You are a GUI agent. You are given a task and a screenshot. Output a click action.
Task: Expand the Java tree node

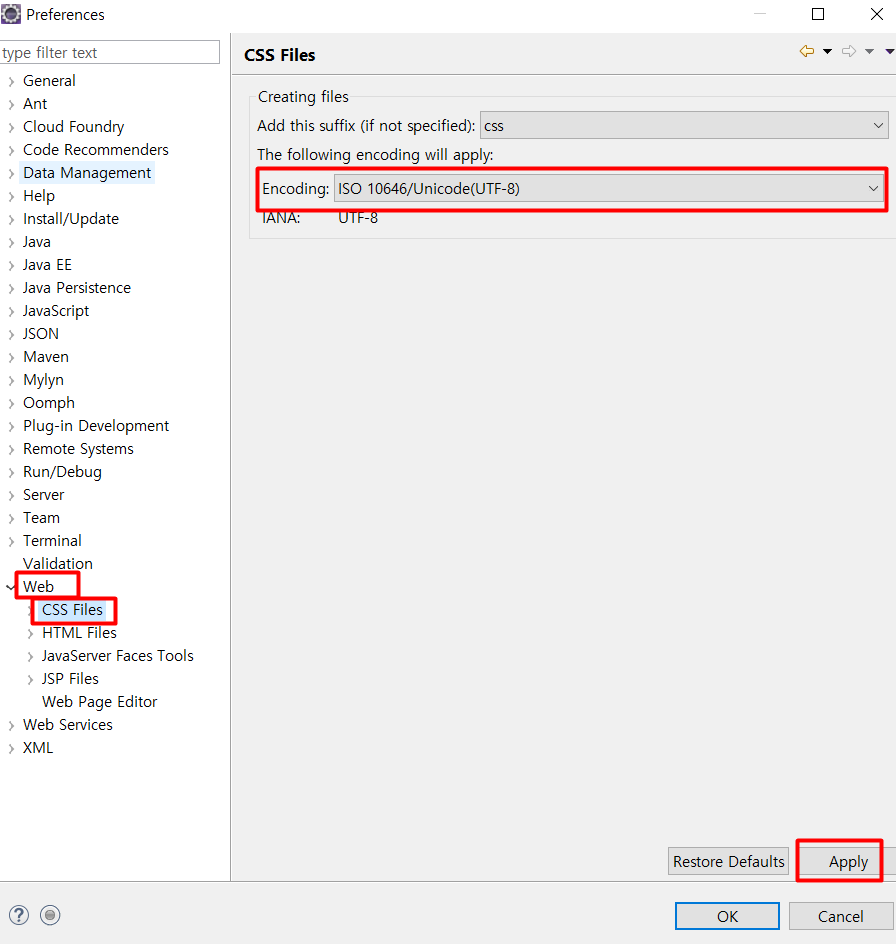tap(11, 242)
